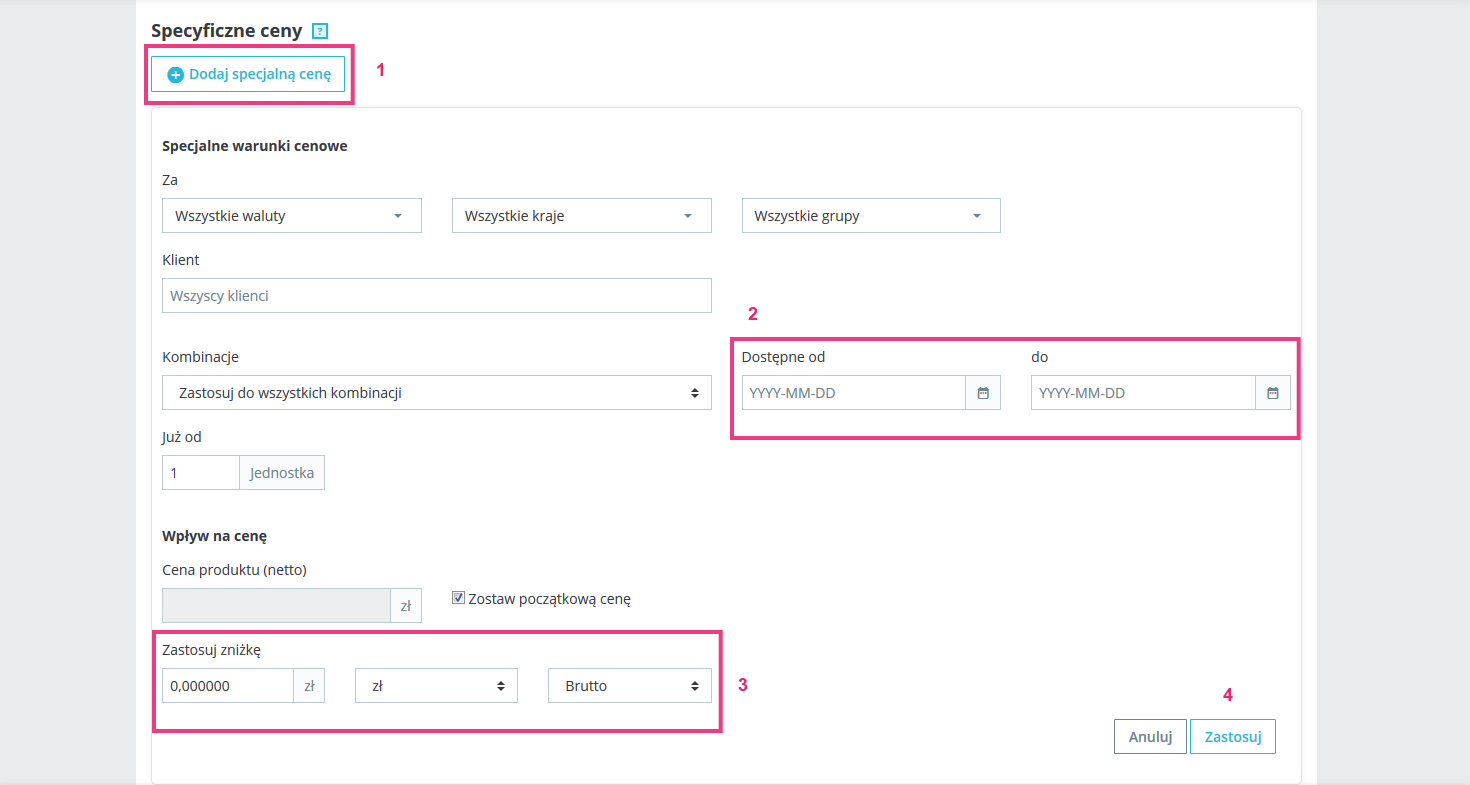Open calendar for Dostępne od date
Screen dimensions: 1470x785
pos(983,393)
